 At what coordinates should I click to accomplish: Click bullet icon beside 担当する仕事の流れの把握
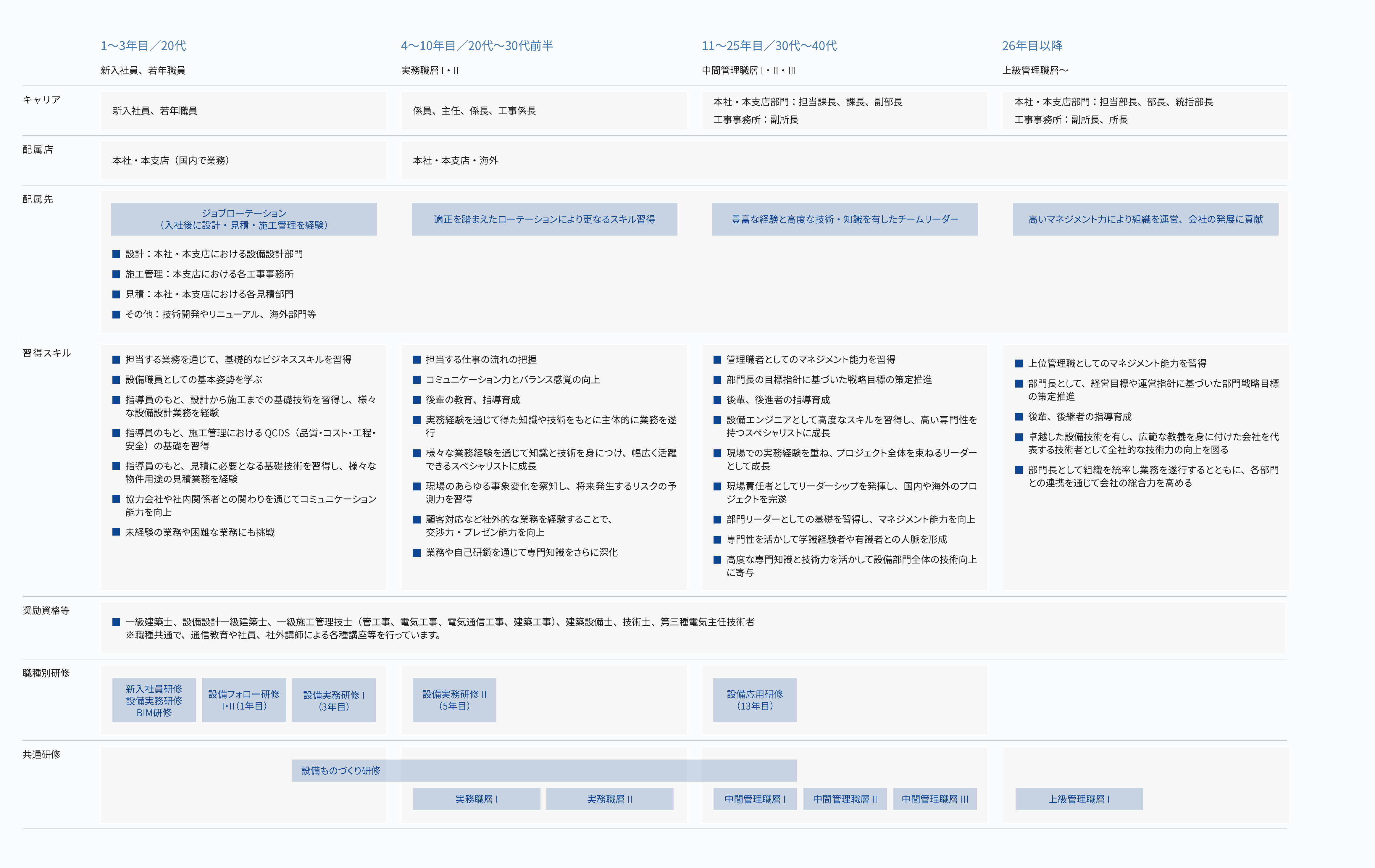pyautogui.click(x=417, y=360)
